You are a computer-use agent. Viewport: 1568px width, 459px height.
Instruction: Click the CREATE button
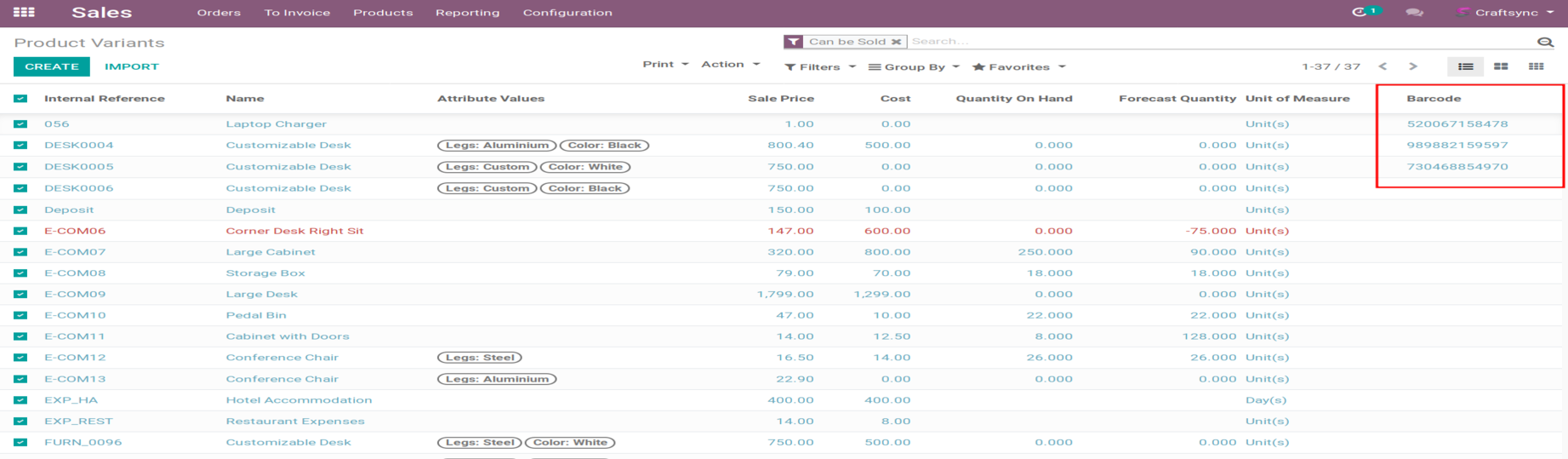(52, 66)
